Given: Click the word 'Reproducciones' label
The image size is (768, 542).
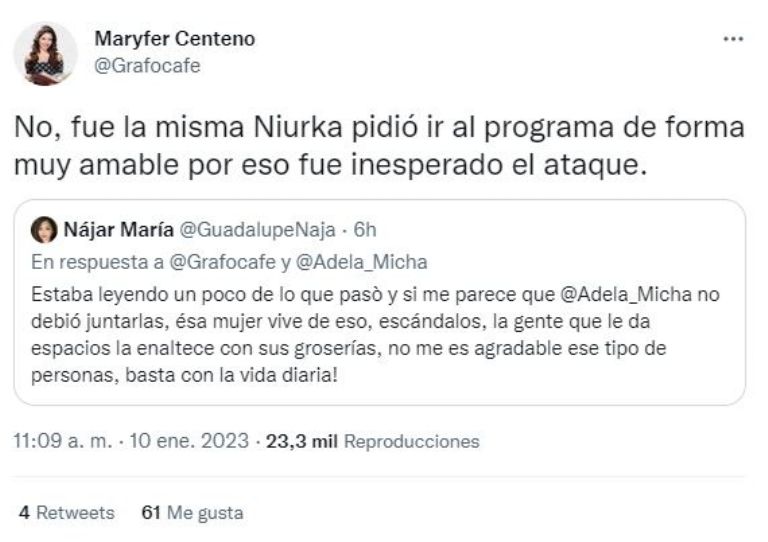Looking at the screenshot, I should 411,440.
